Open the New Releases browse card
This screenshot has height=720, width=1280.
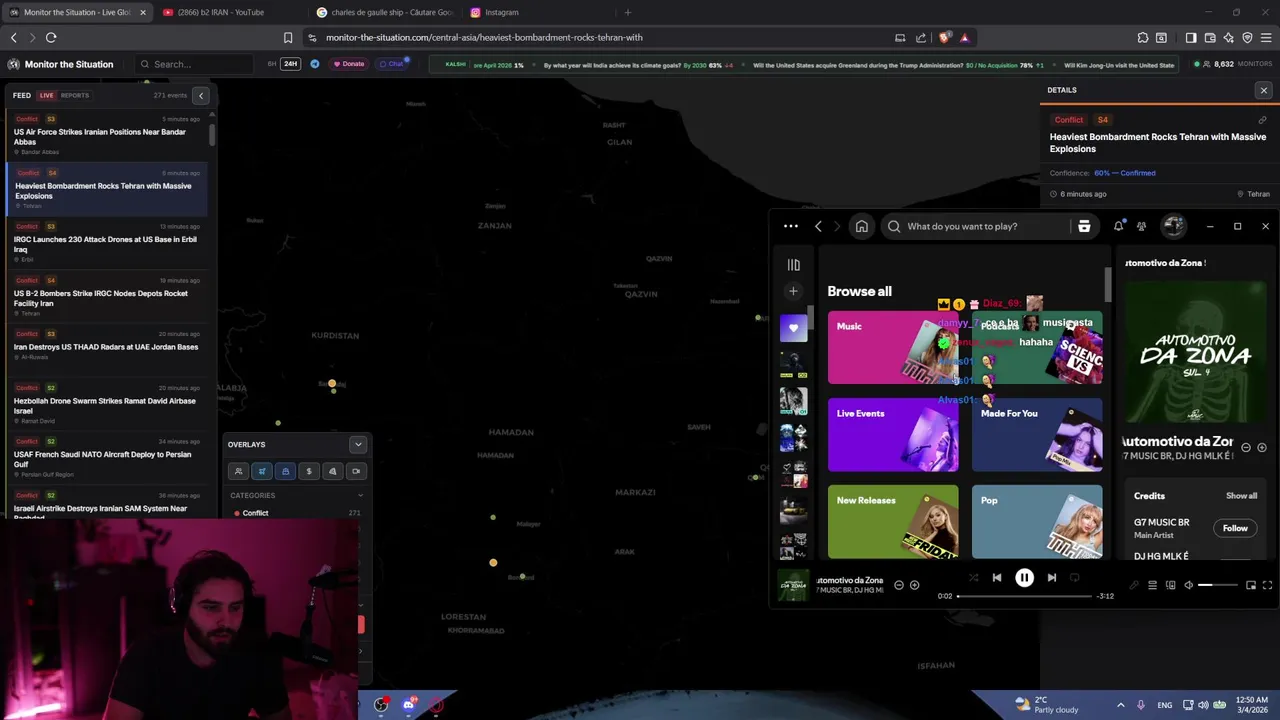coord(893,521)
